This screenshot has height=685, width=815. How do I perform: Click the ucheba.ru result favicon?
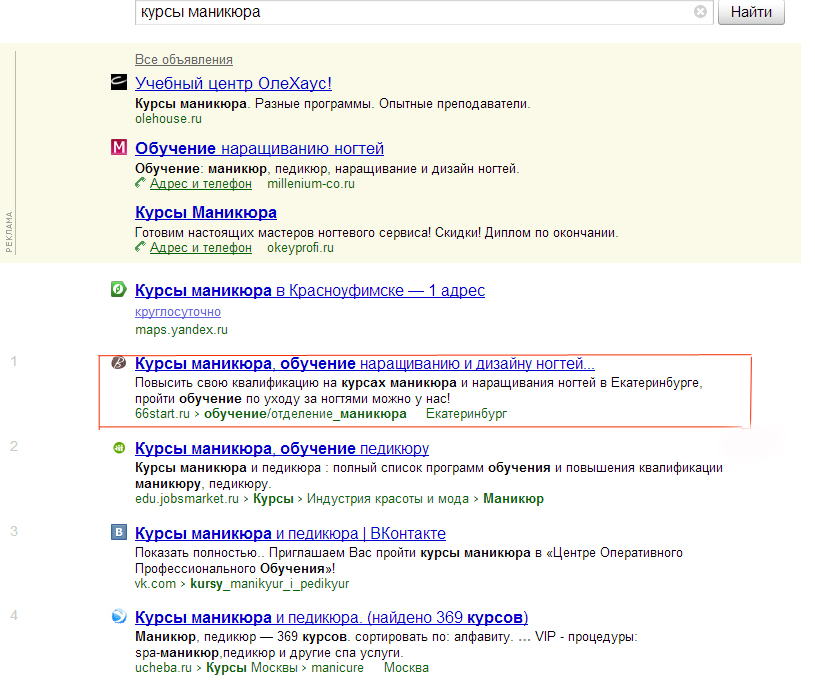pyautogui.click(x=119, y=616)
